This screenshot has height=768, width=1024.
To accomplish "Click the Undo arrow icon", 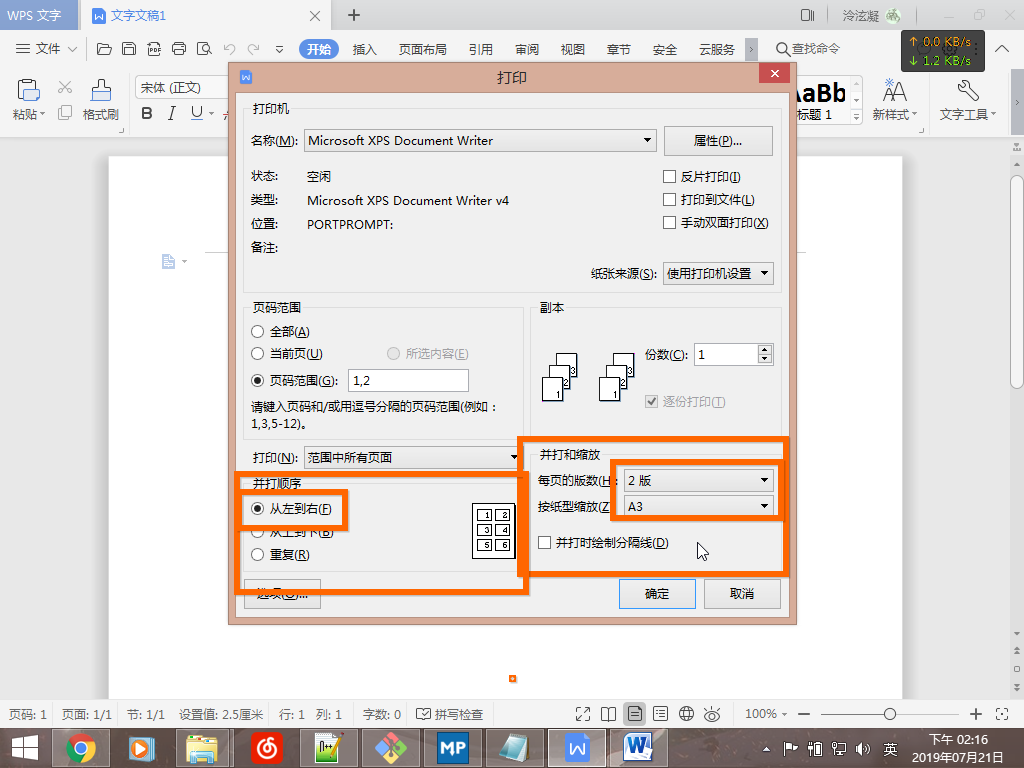I will [229, 49].
